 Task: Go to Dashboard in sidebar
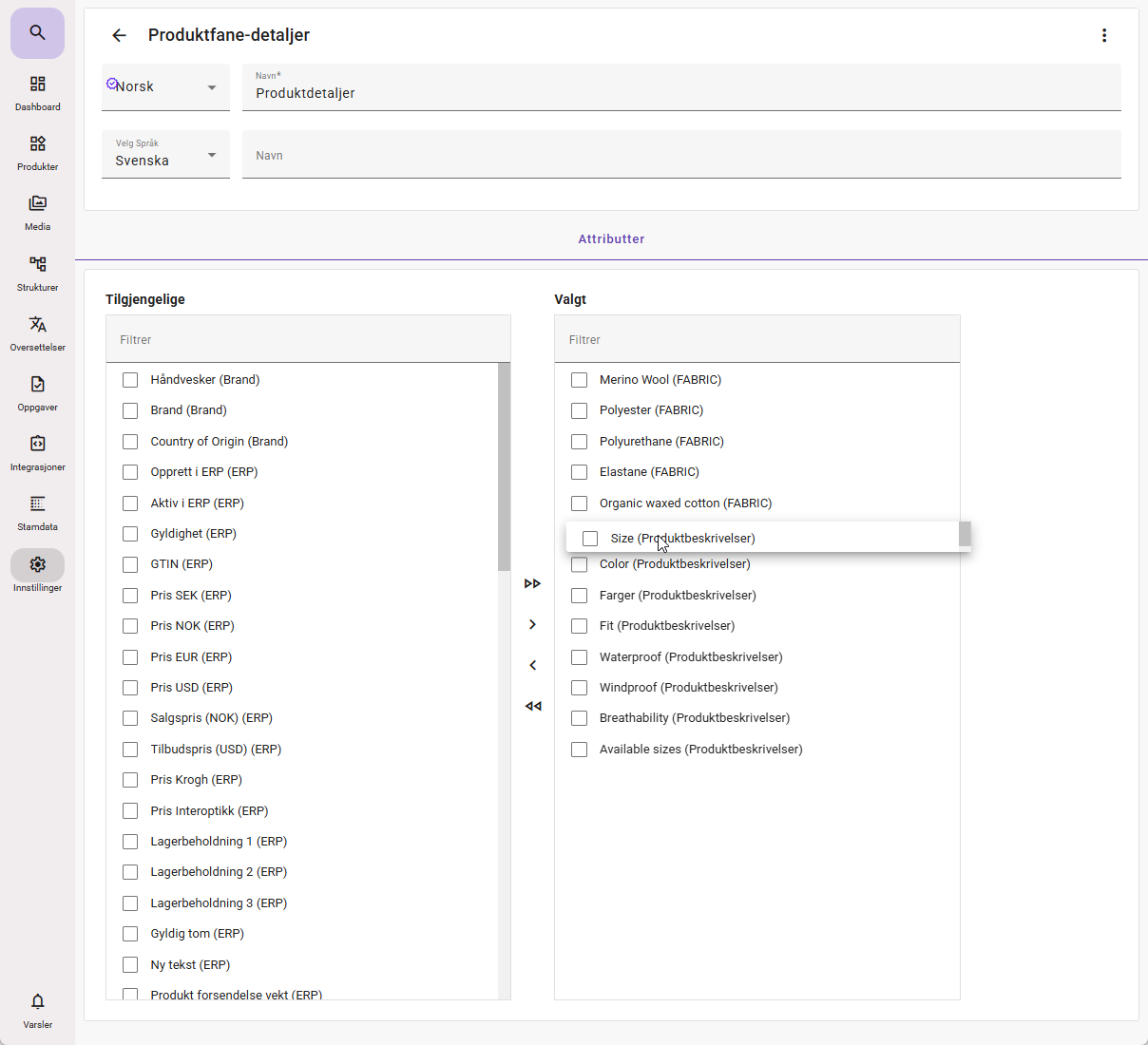click(37, 93)
